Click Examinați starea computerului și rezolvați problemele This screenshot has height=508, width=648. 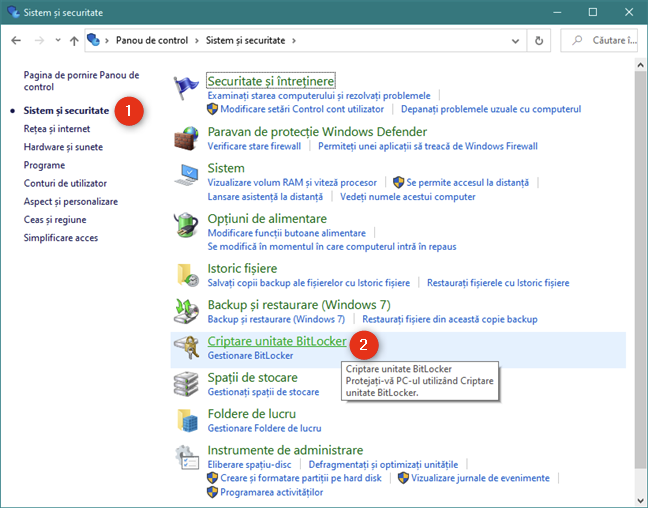tap(319, 96)
